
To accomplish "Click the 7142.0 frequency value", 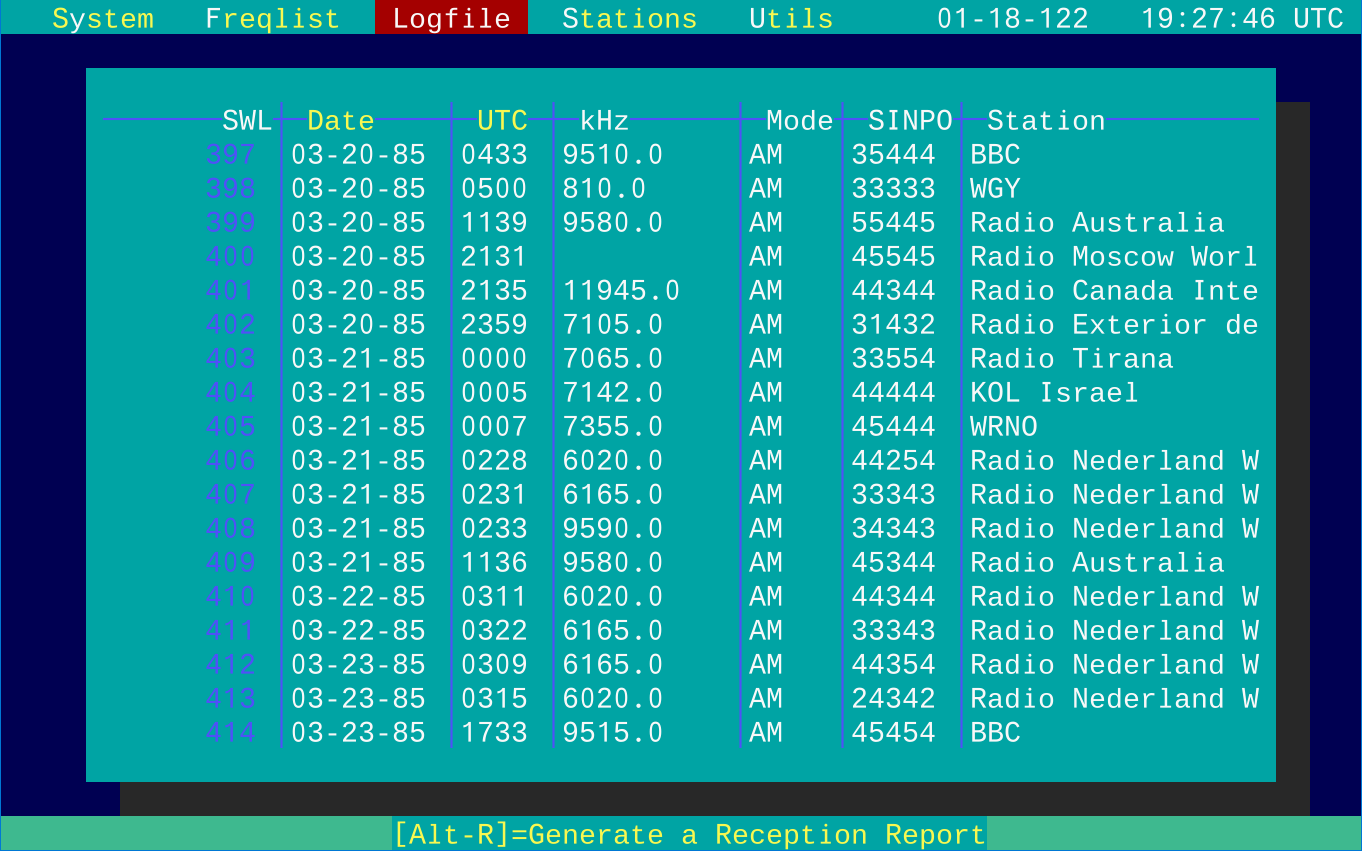I will tap(613, 393).
